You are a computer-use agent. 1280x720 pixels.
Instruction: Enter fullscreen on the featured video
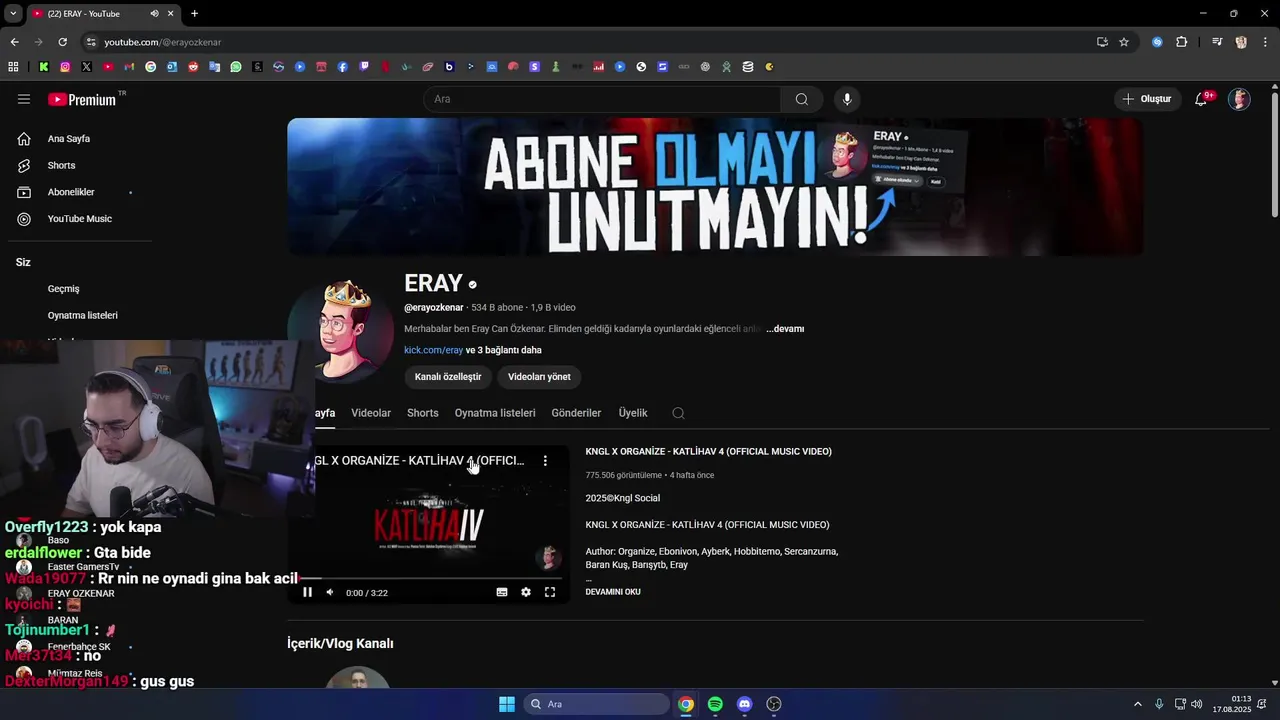pyautogui.click(x=550, y=592)
